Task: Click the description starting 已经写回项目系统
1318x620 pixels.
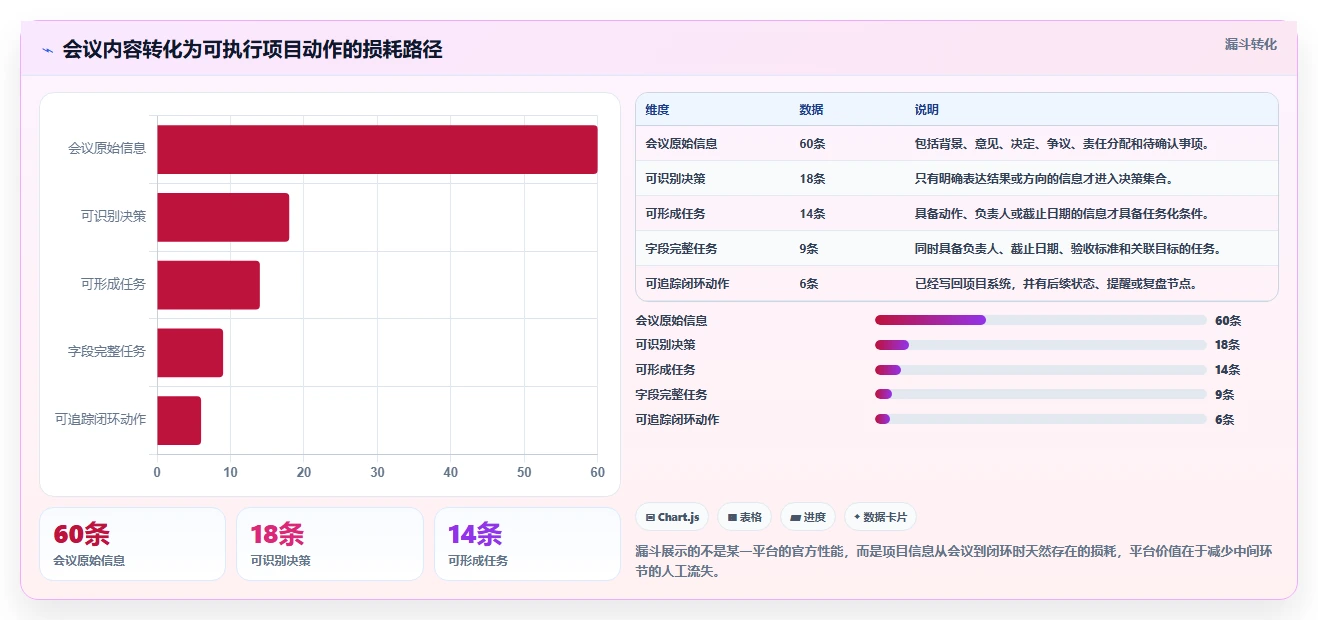Action: [x=1056, y=284]
